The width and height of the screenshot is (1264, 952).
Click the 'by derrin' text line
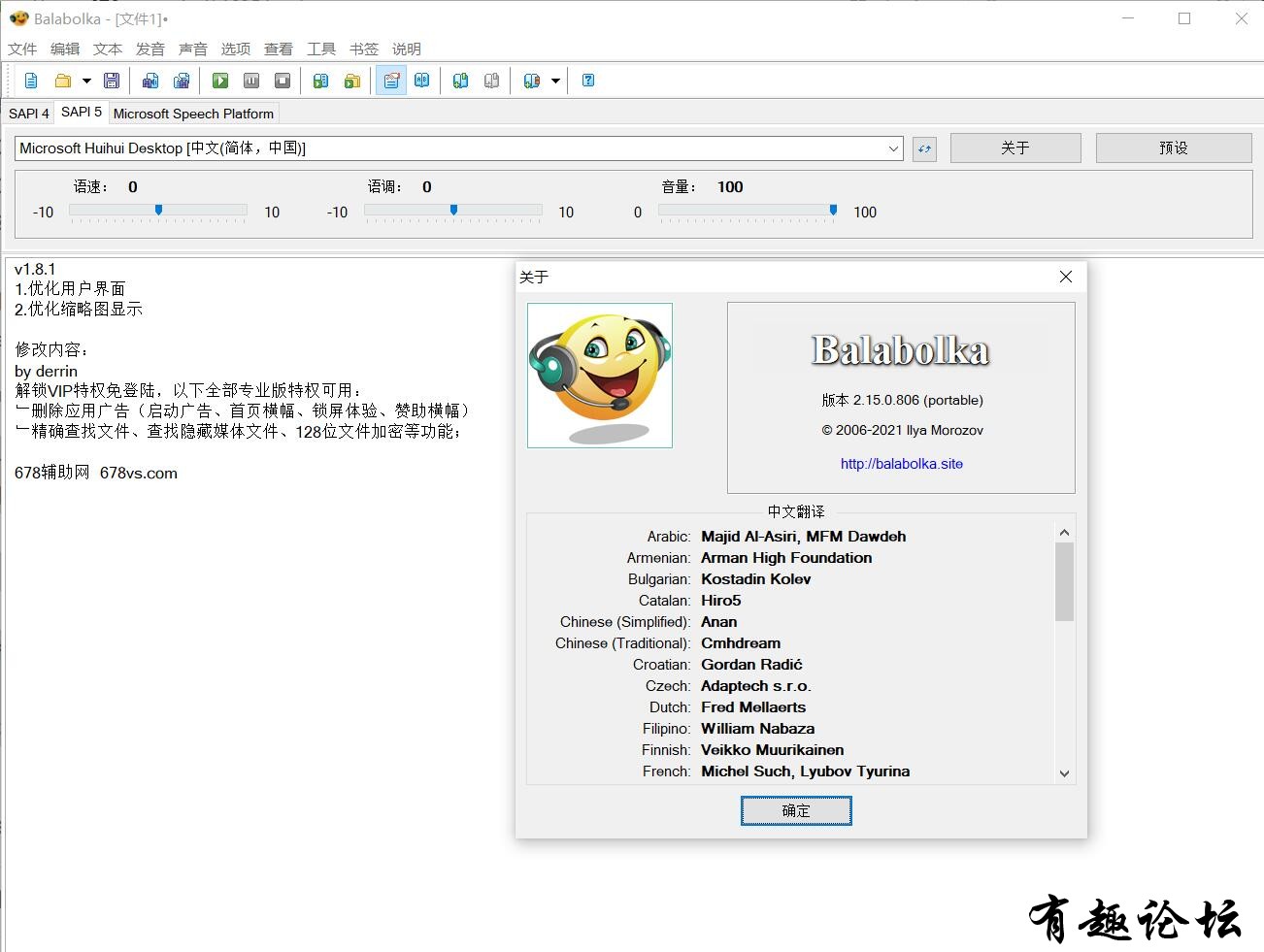[x=46, y=371]
